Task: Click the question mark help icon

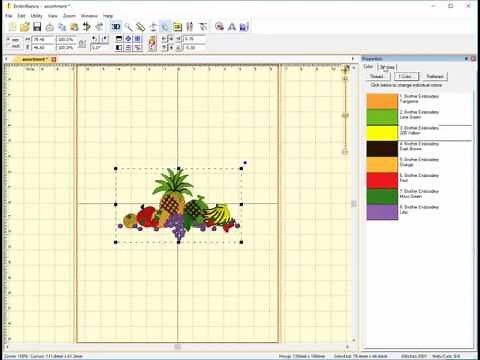Action: click(152, 43)
